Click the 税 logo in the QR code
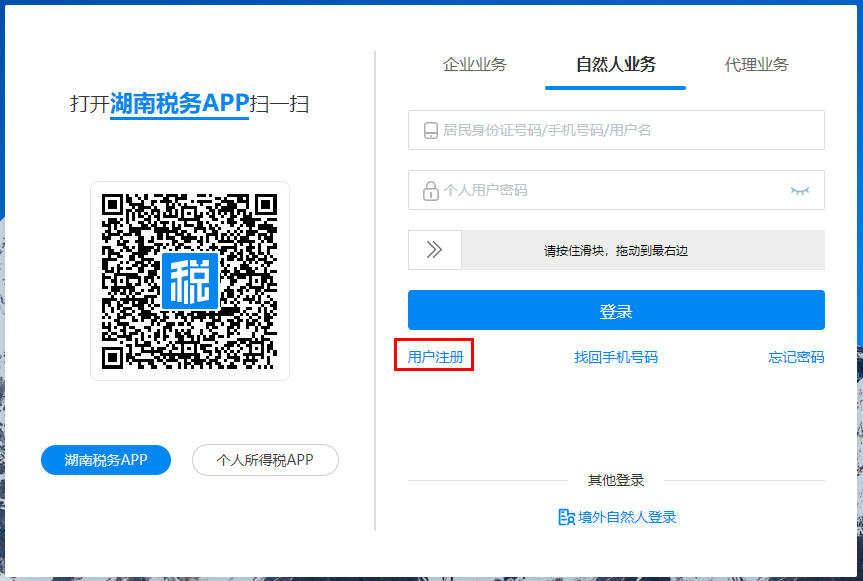 coord(190,281)
